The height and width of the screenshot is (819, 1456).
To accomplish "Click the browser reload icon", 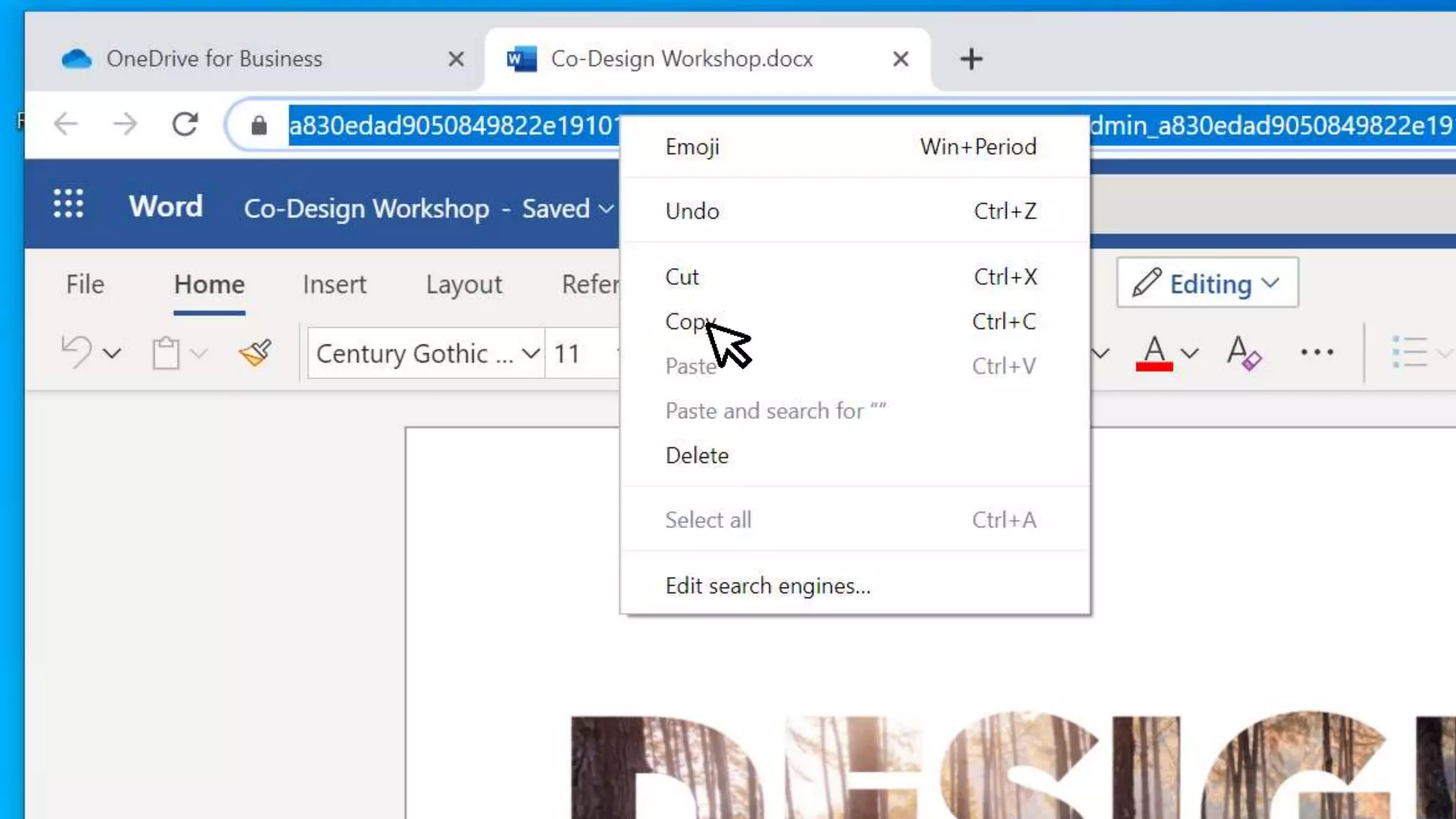I will click(185, 124).
